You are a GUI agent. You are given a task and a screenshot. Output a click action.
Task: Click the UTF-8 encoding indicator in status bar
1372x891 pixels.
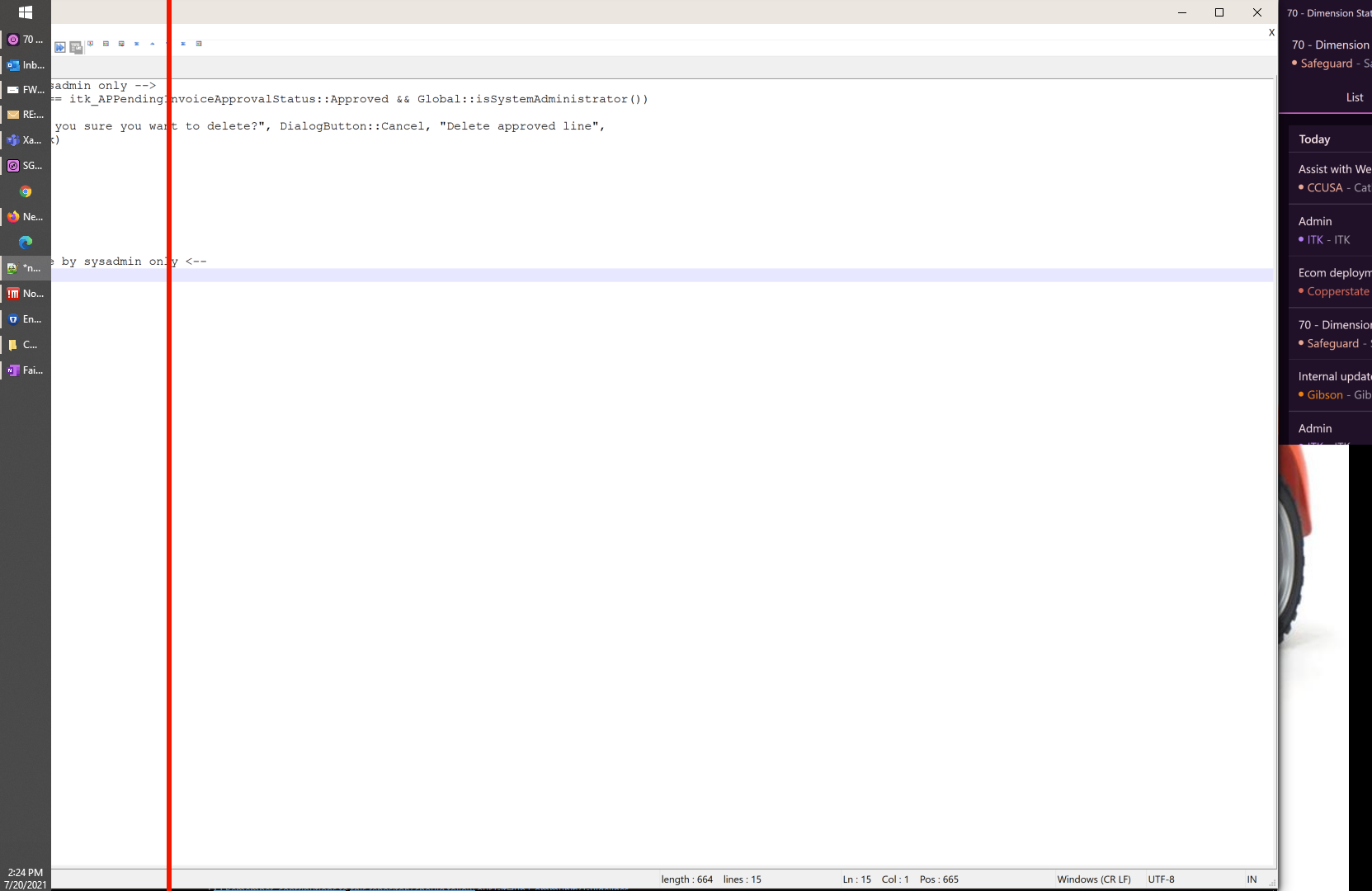click(1161, 879)
